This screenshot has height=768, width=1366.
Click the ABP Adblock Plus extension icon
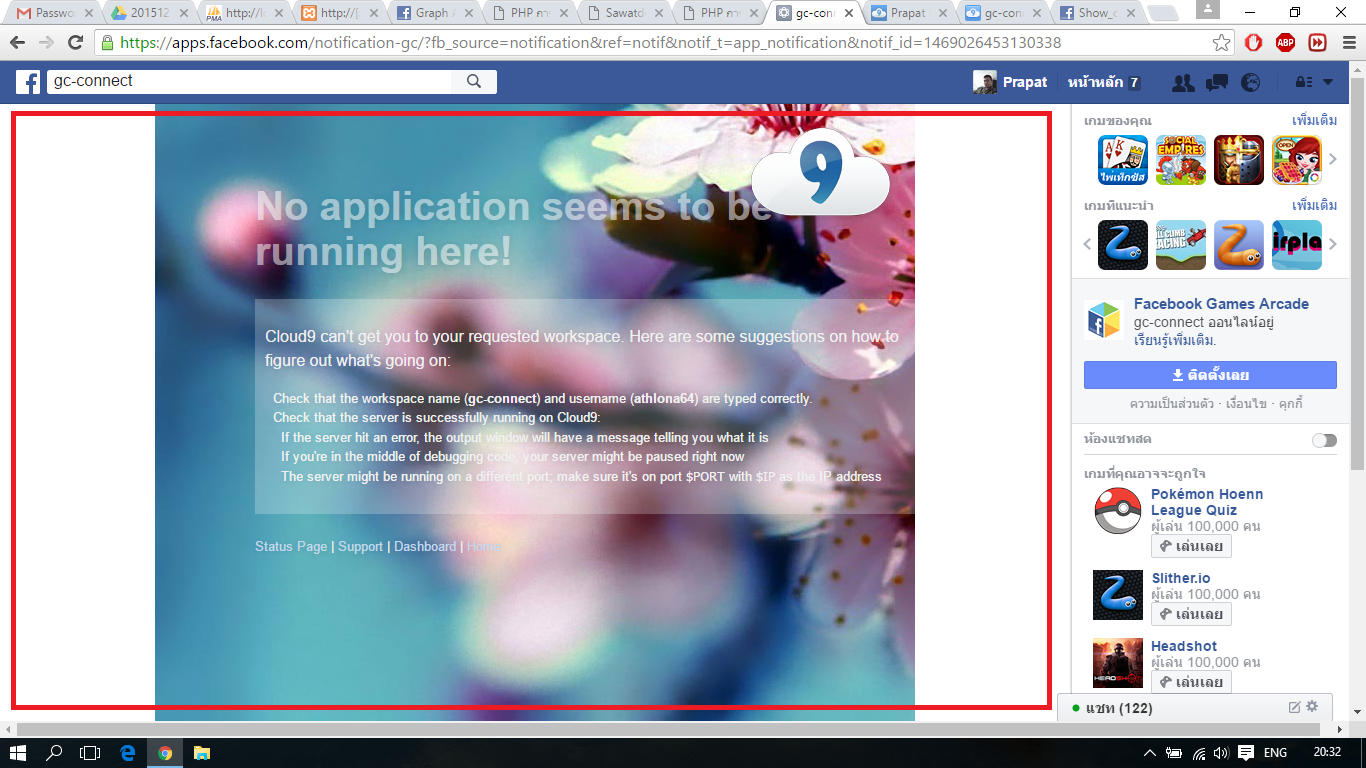click(x=1285, y=43)
